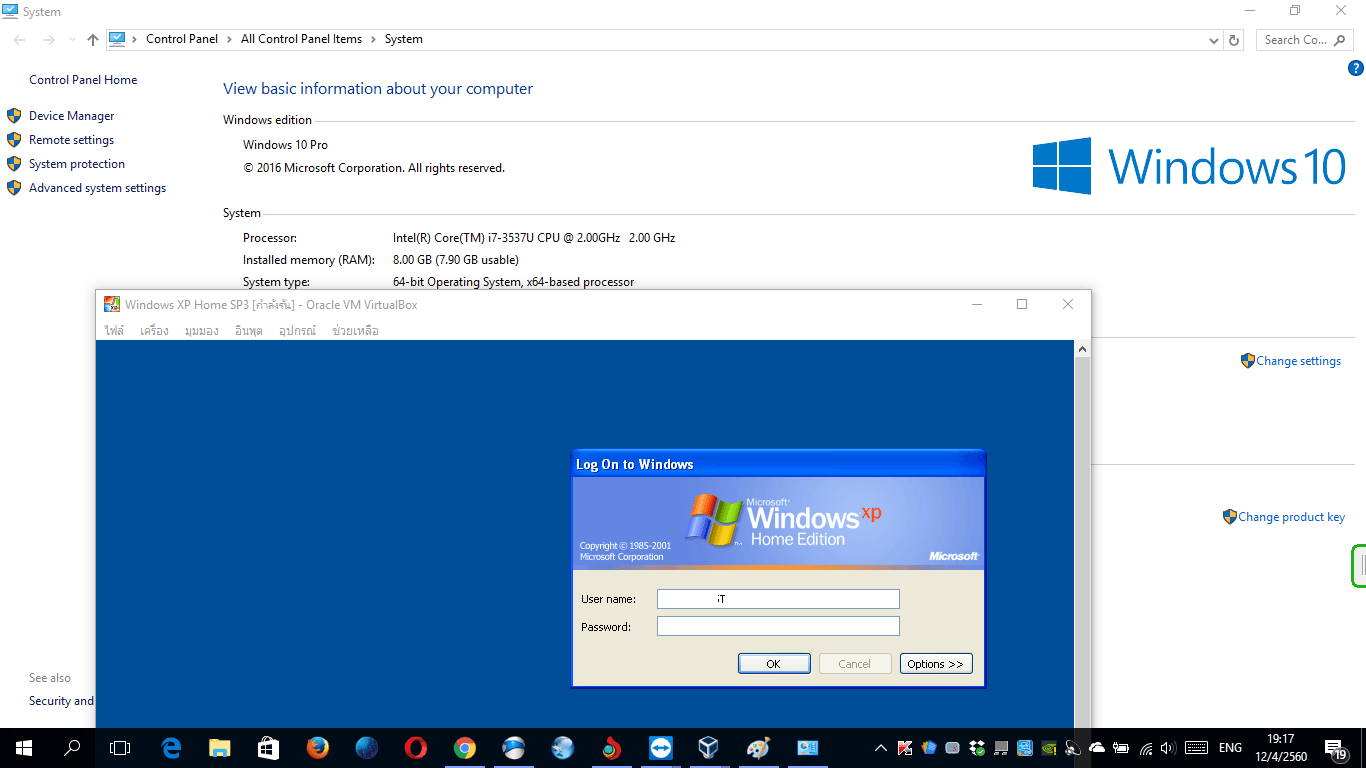Image resolution: width=1366 pixels, height=768 pixels.
Task: Click the blue Help question mark icon
Action: [x=1356, y=69]
